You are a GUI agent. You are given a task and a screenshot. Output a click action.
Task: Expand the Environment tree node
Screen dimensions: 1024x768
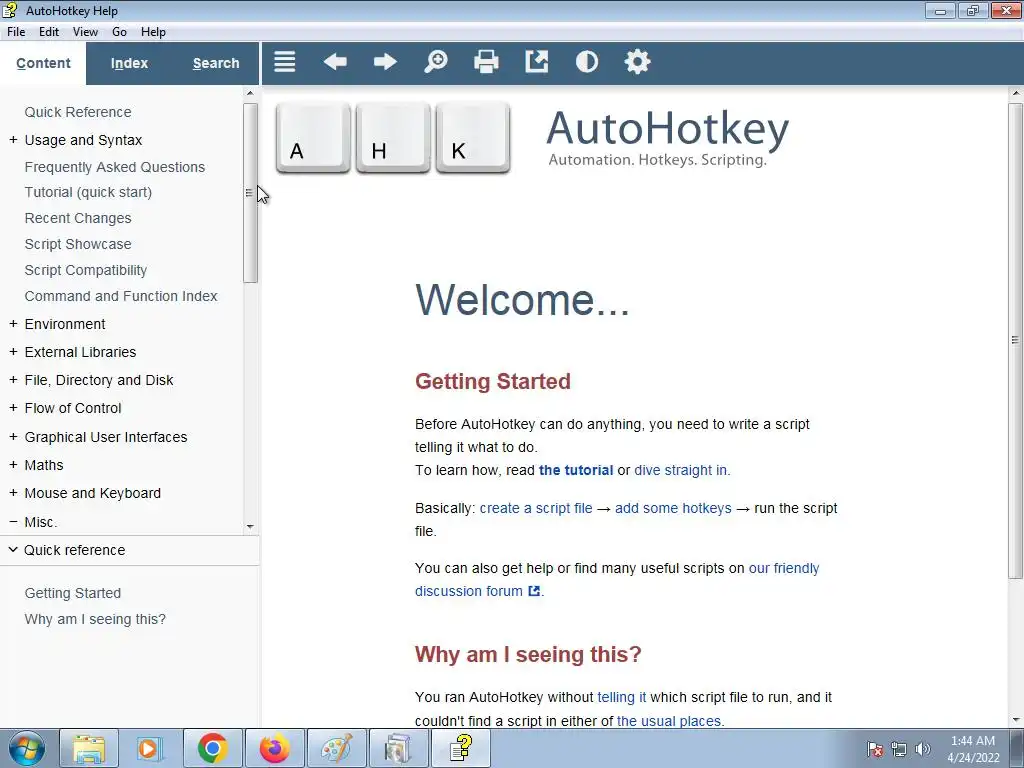13,324
